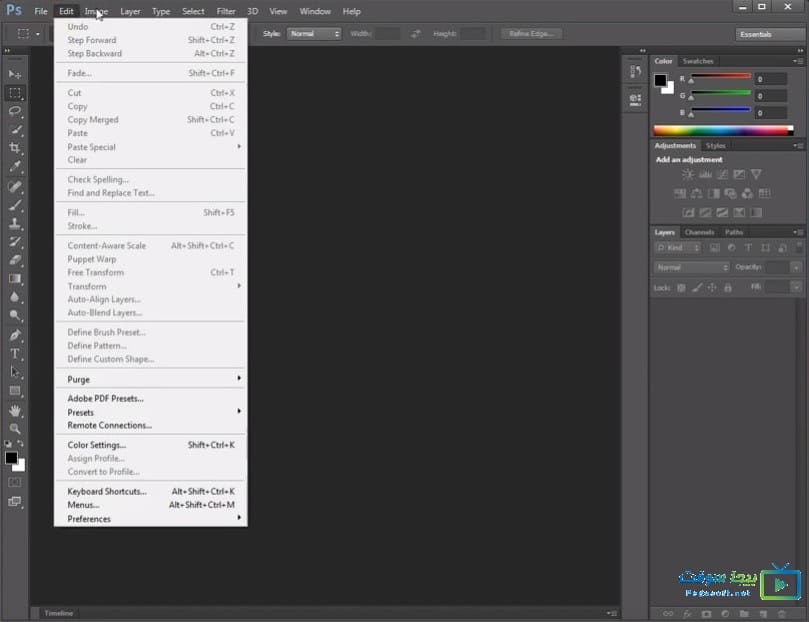Open the Menus customization entry
This screenshot has height=622, width=809.
151,505
